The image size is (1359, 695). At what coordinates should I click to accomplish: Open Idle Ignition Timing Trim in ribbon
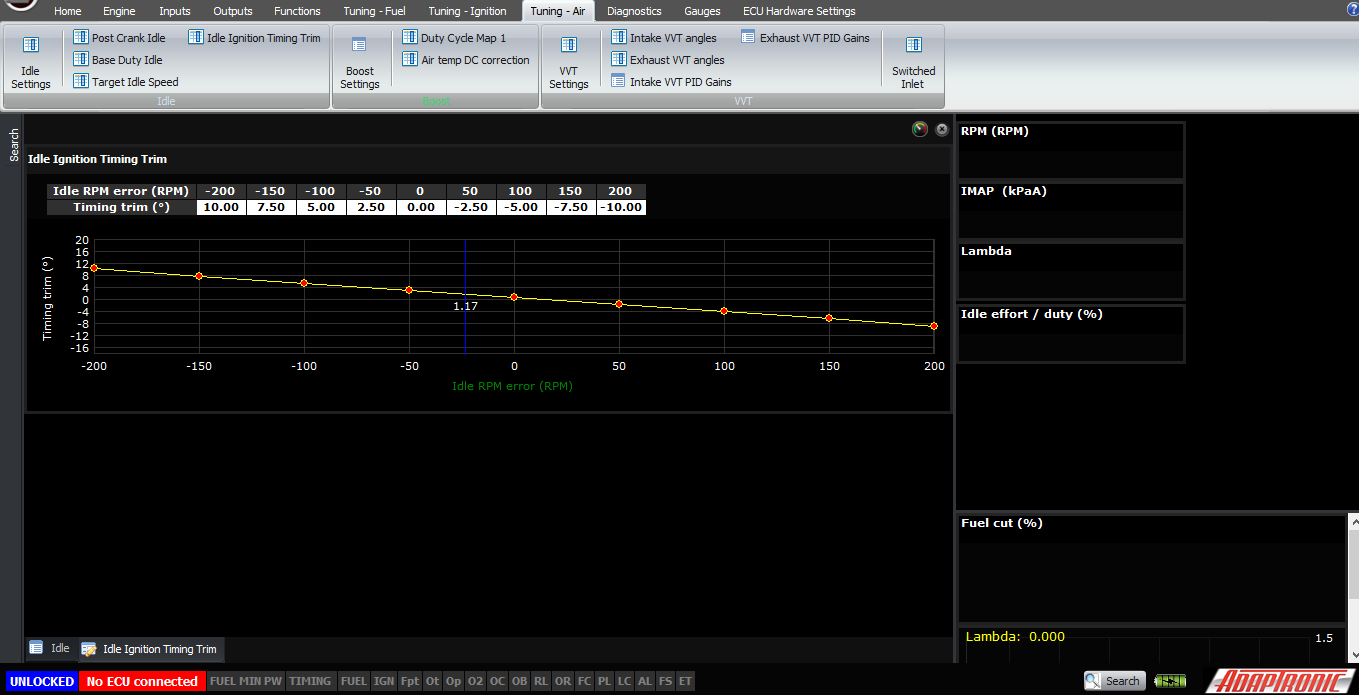pos(254,38)
